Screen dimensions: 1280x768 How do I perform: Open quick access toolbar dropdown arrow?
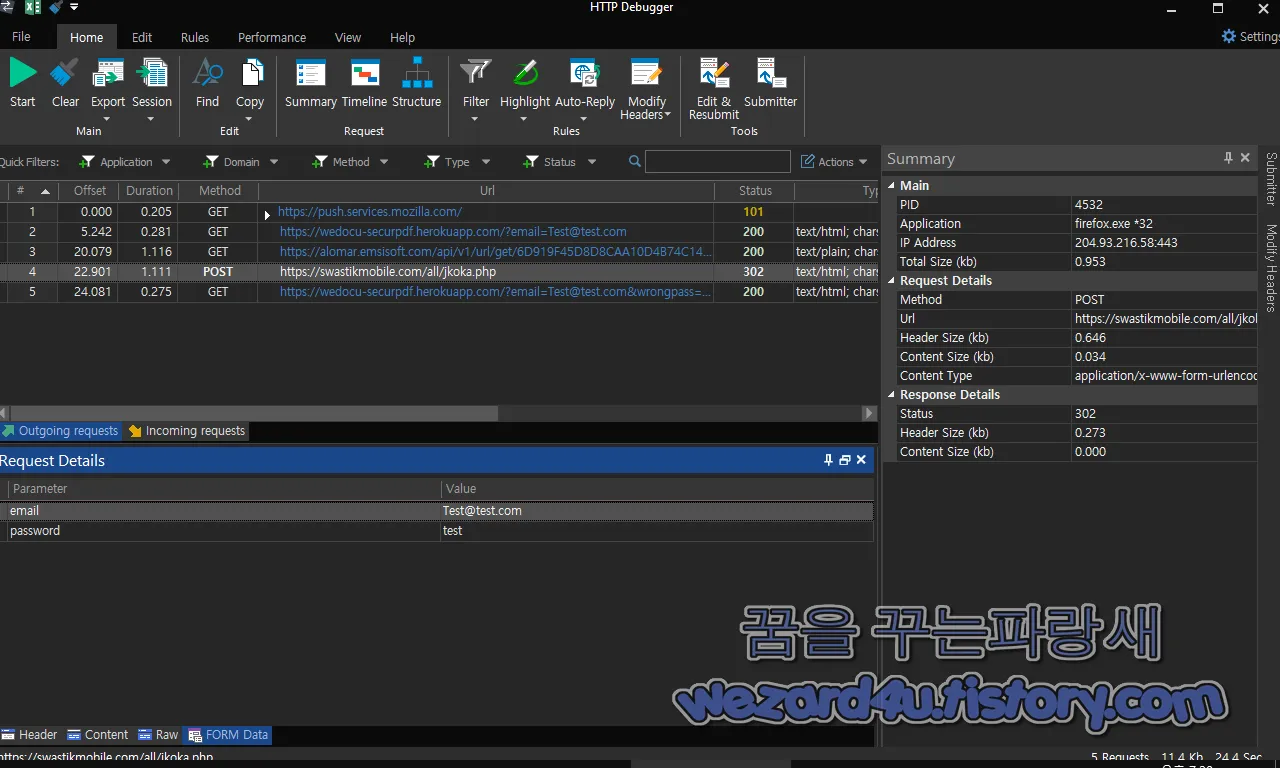(x=73, y=7)
